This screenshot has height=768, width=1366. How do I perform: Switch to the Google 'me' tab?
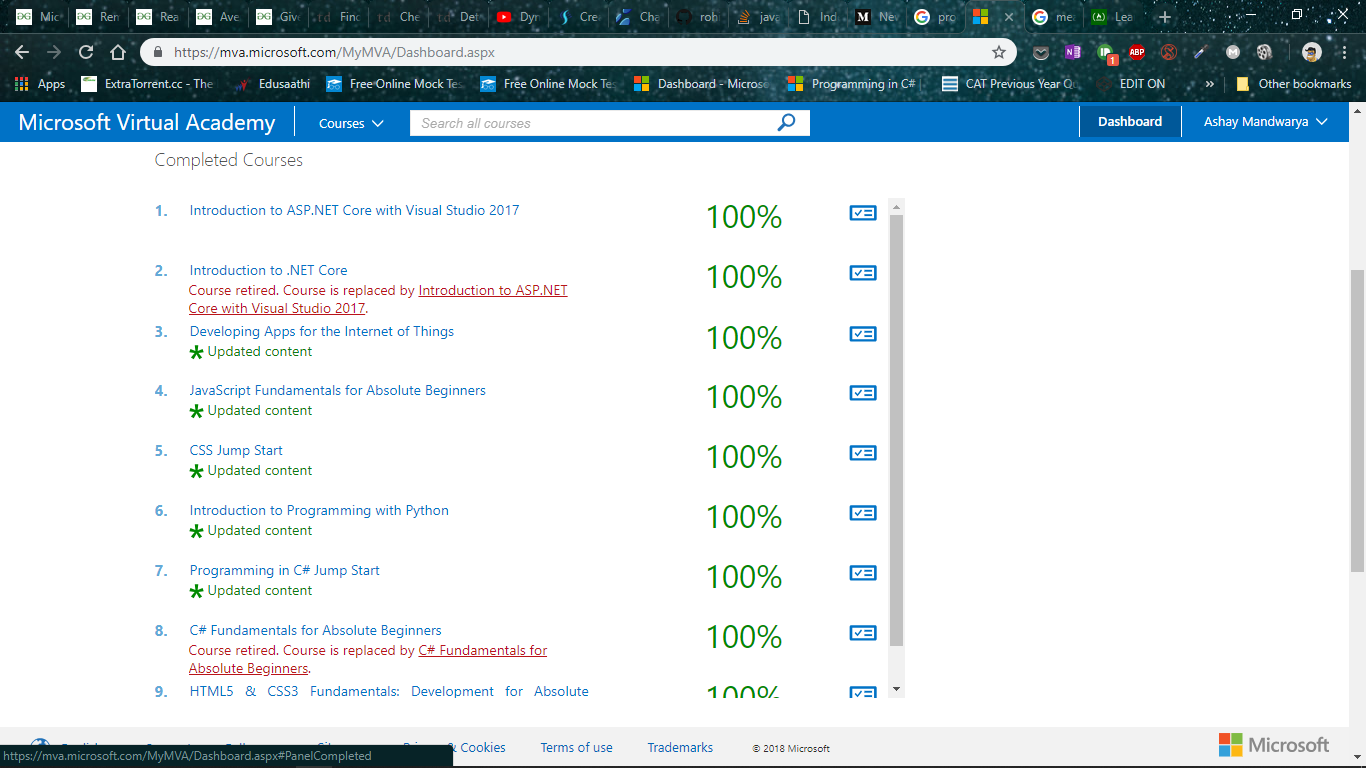[1053, 17]
